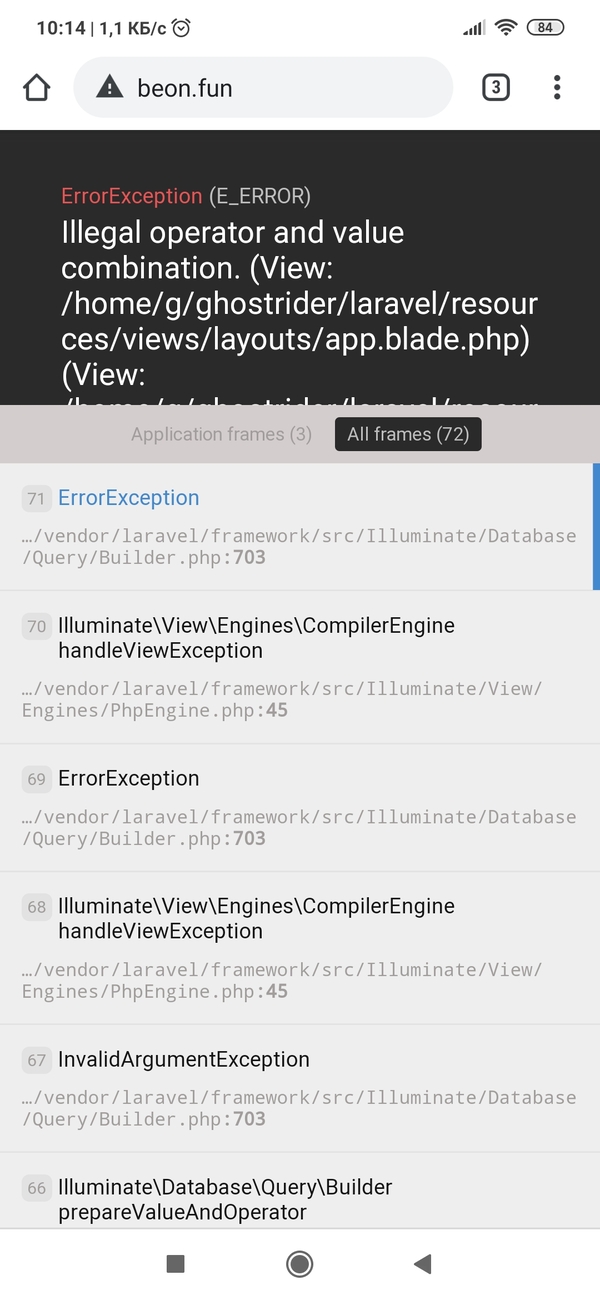
Task: Tap the alarm clock status icon
Action: pyautogui.click(x=181, y=28)
